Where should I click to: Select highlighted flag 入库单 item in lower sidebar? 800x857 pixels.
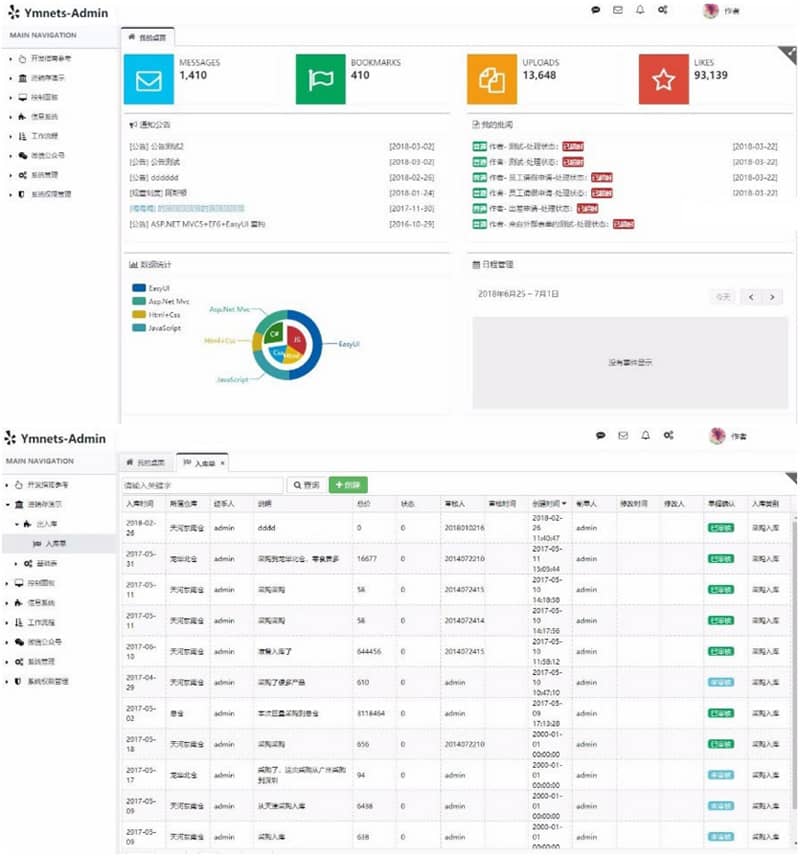click(x=59, y=544)
